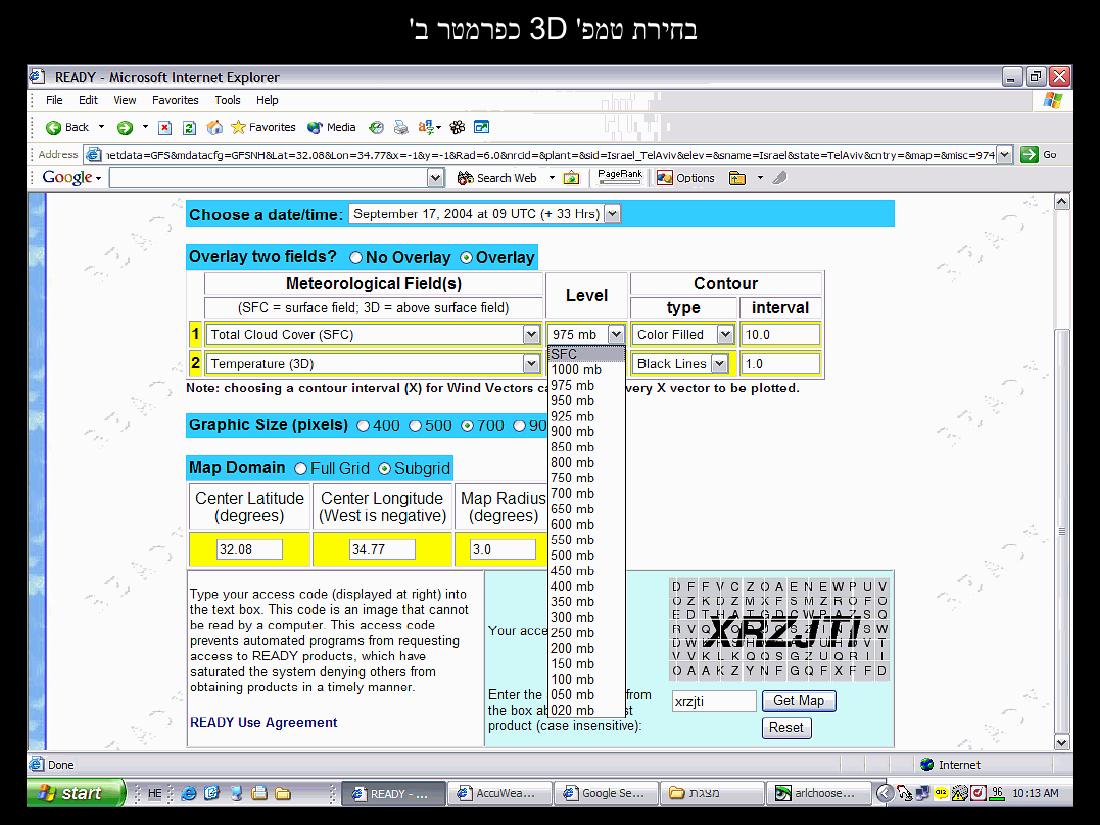Click the access code text box
Screen dimensions: 1100x825
tap(714, 701)
